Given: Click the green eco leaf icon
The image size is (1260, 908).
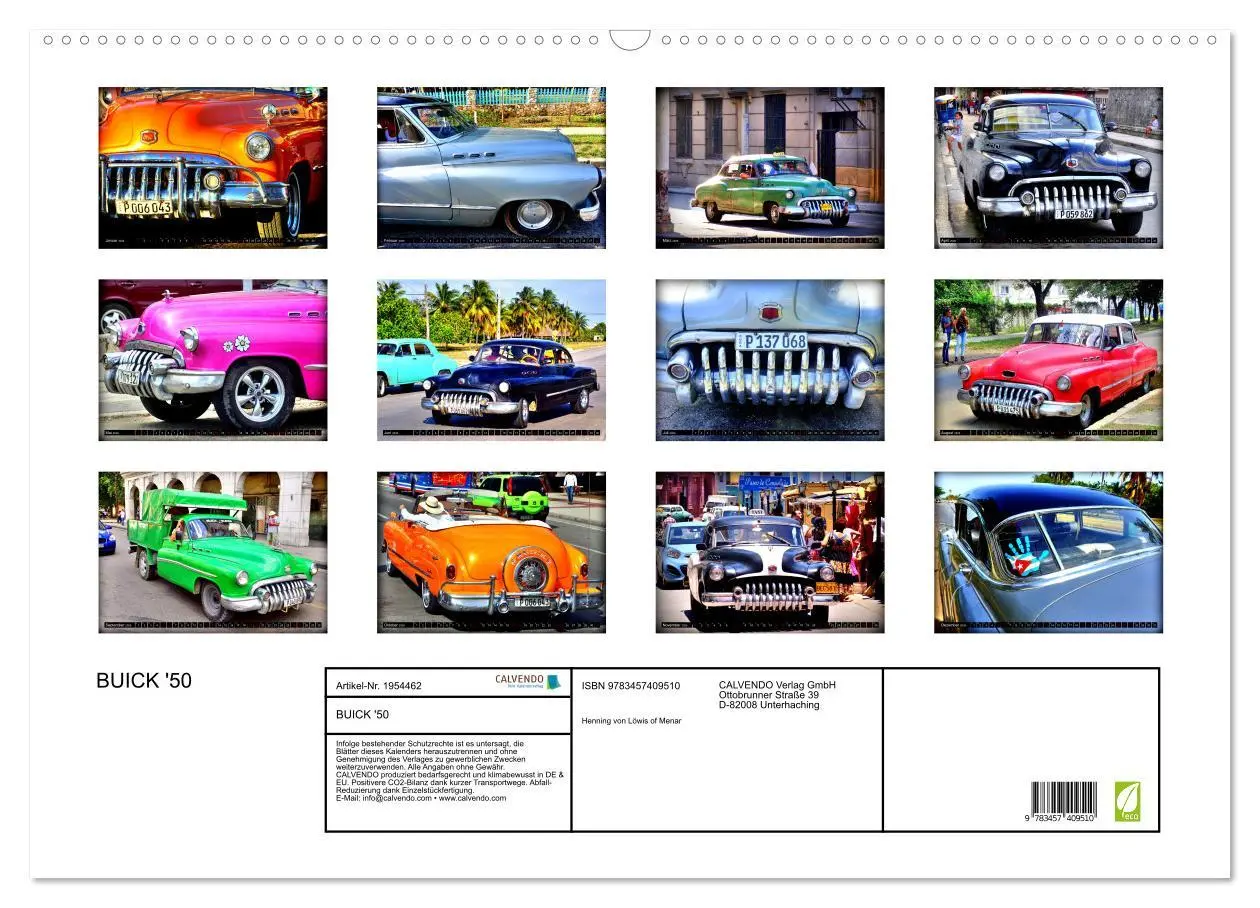Looking at the screenshot, I should [1127, 801].
